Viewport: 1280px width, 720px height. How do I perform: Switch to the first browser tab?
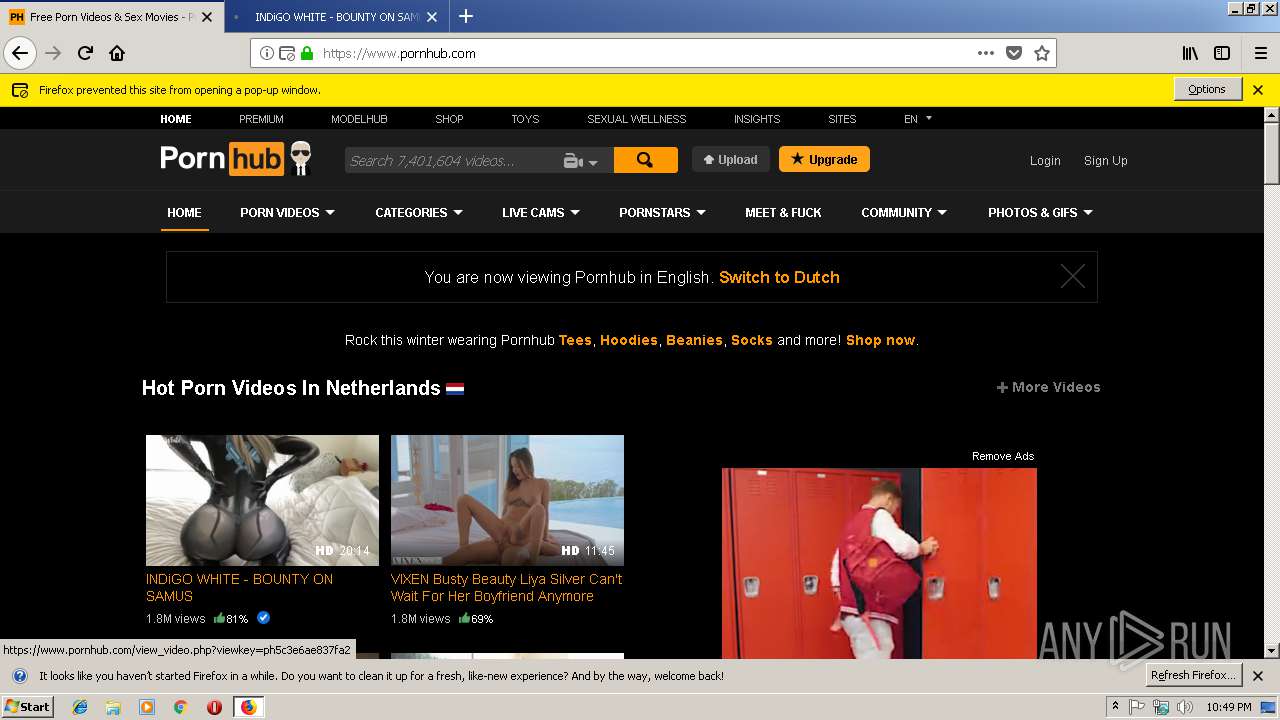pyautogui.click(x=111, y=17)
